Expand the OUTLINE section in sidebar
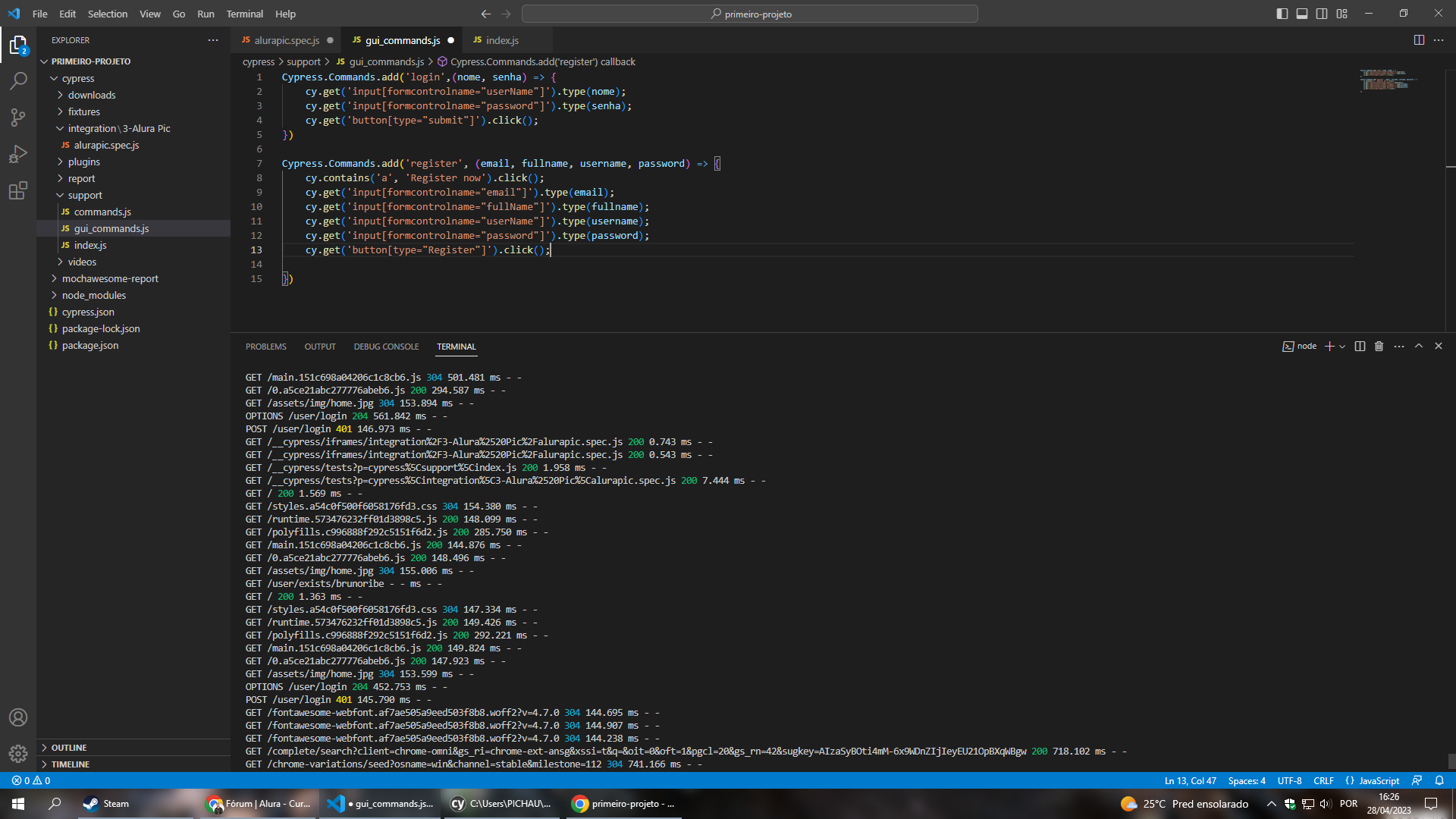Image resolution: width=1456 pixels, height=819 pixels. 70,747
